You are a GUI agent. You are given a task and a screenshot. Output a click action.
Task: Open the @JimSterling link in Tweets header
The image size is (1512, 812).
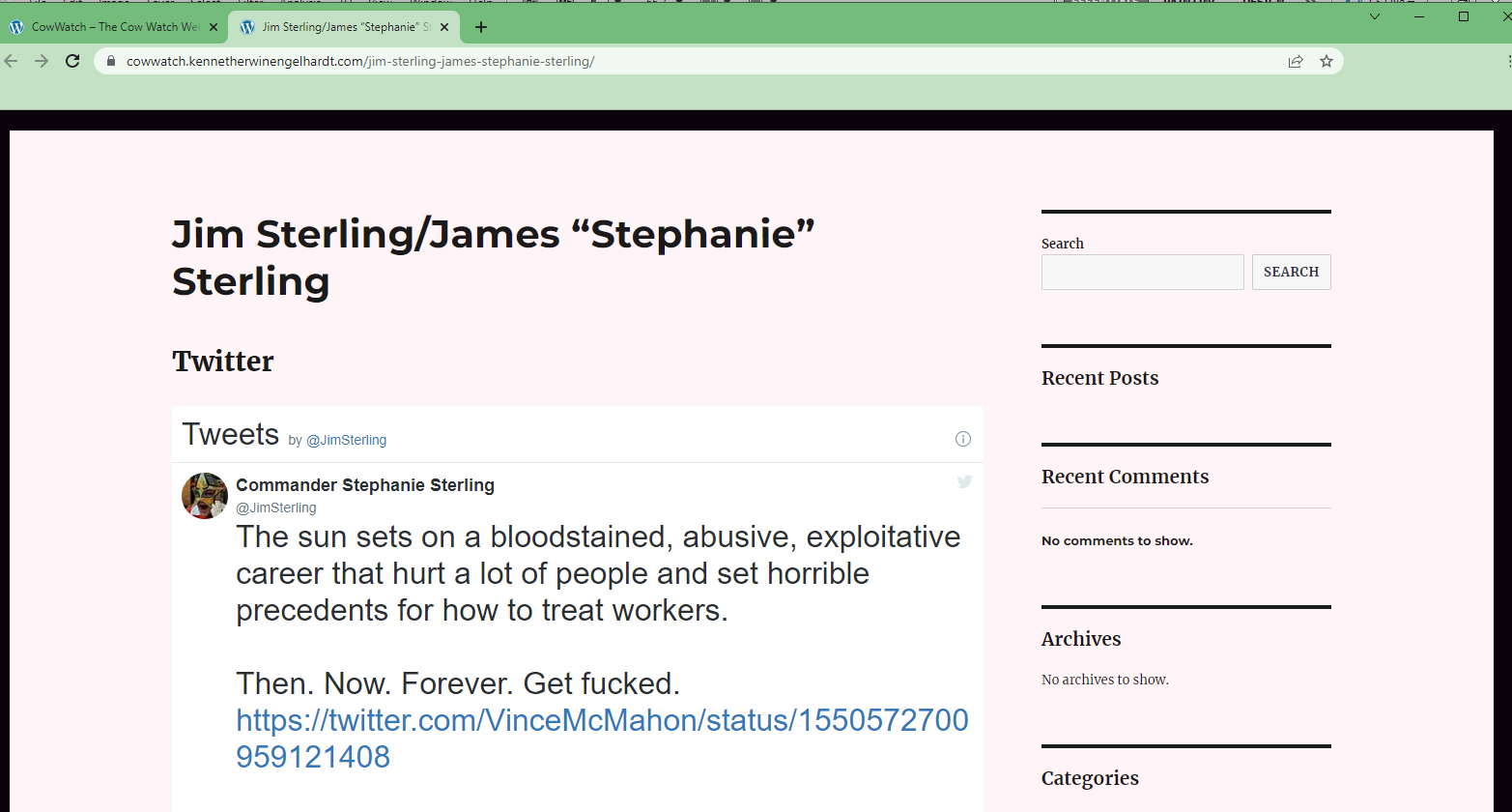[346, 440]
